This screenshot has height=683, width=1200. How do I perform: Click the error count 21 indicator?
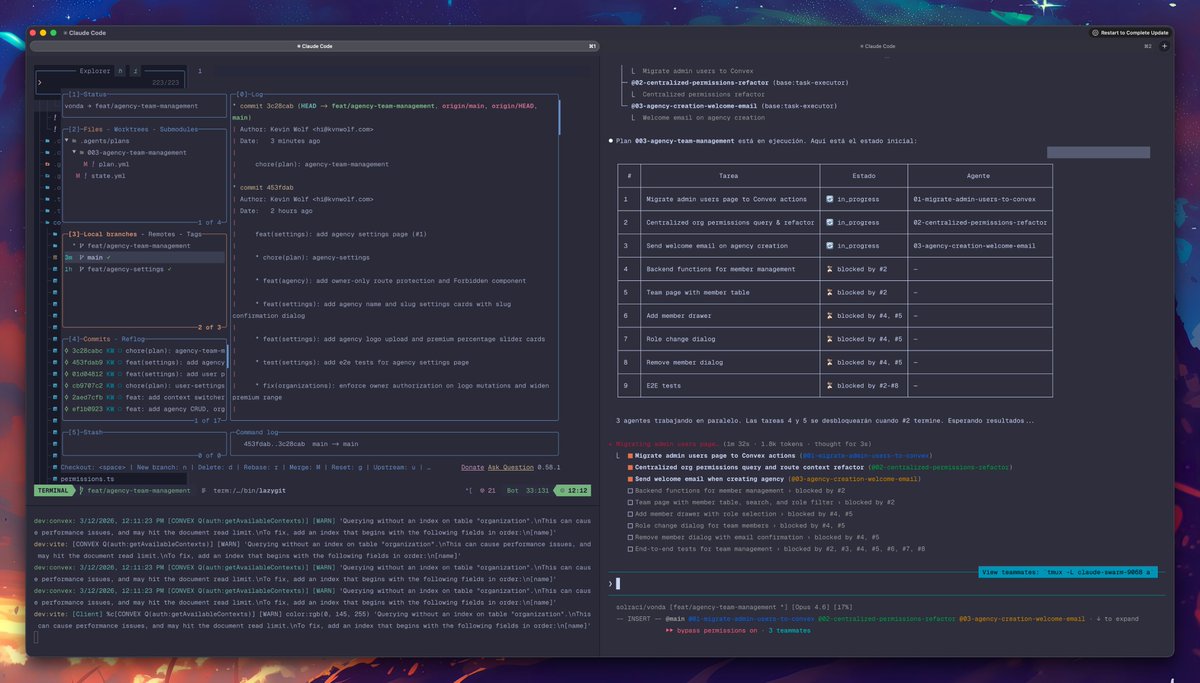click(488, 491)
